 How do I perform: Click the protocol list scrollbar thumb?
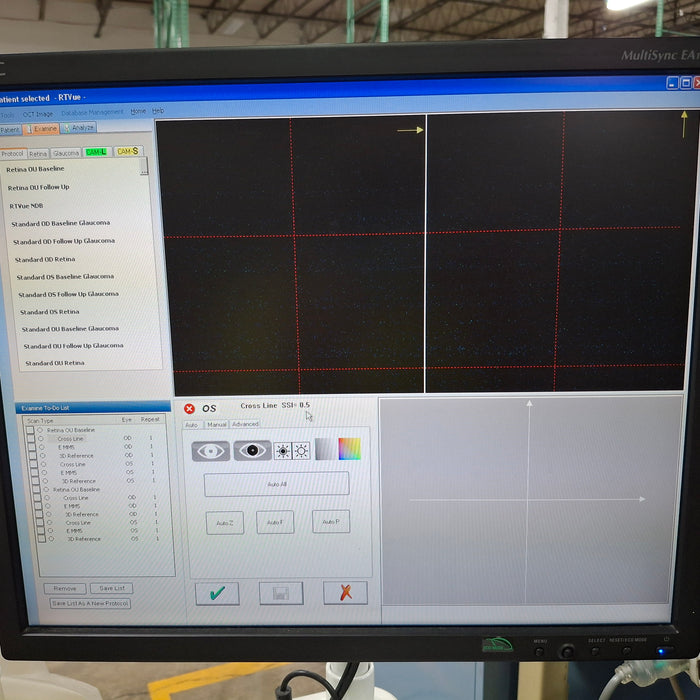click(144, 166)
